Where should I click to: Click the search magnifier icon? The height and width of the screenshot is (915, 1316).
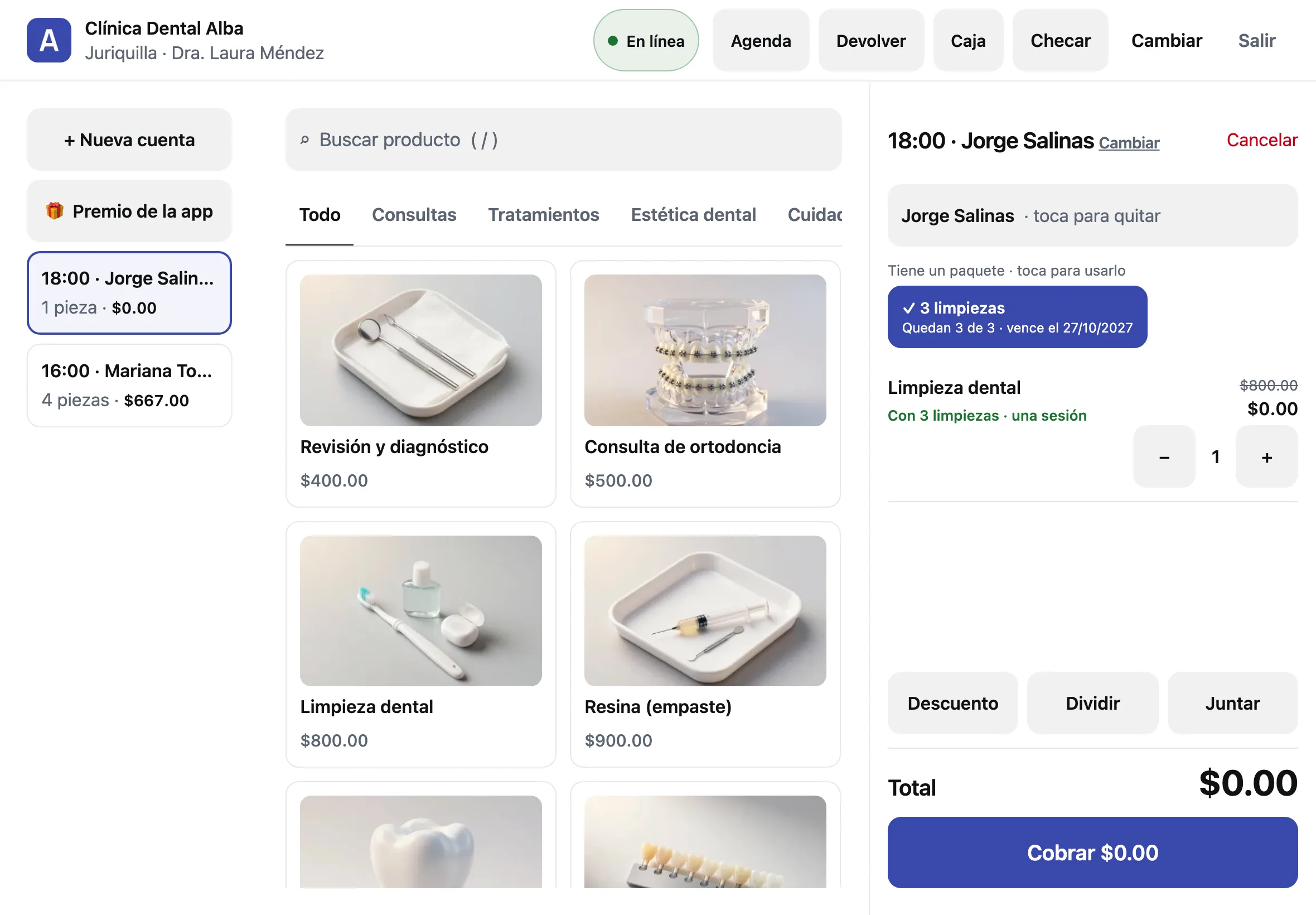coord(305,140)
